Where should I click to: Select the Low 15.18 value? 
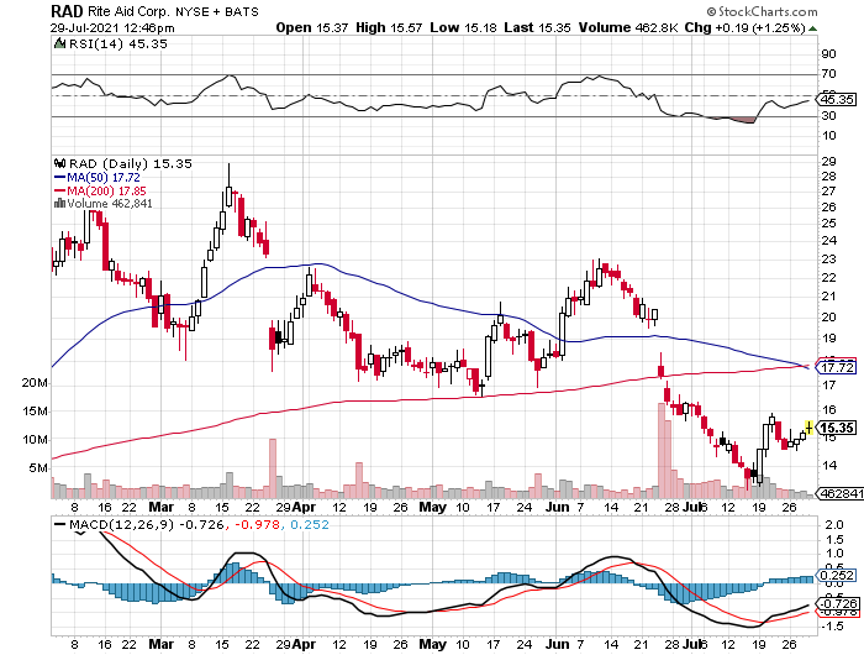coord(463,28)
